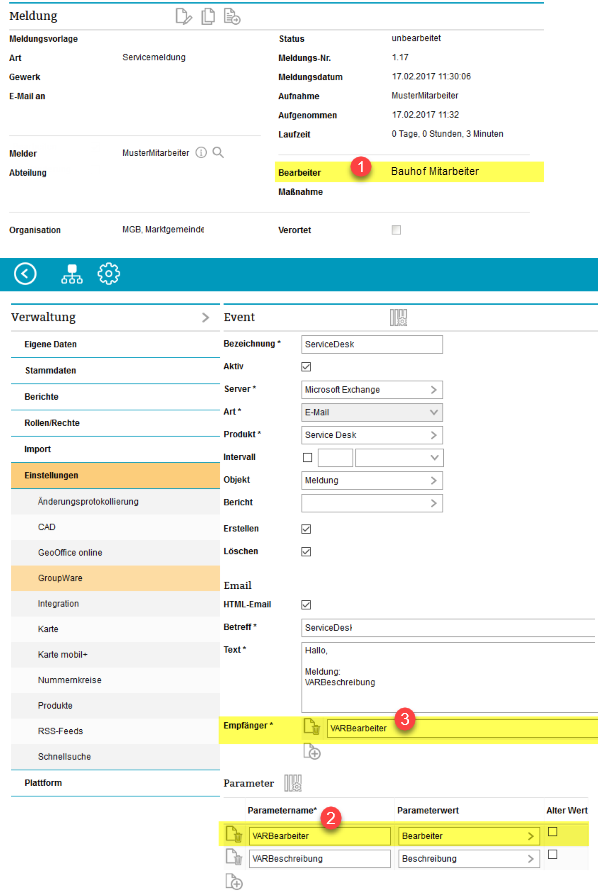Delete the VARBeschreibung parameter row
The image size is (598, 892).
pos(234,857)
